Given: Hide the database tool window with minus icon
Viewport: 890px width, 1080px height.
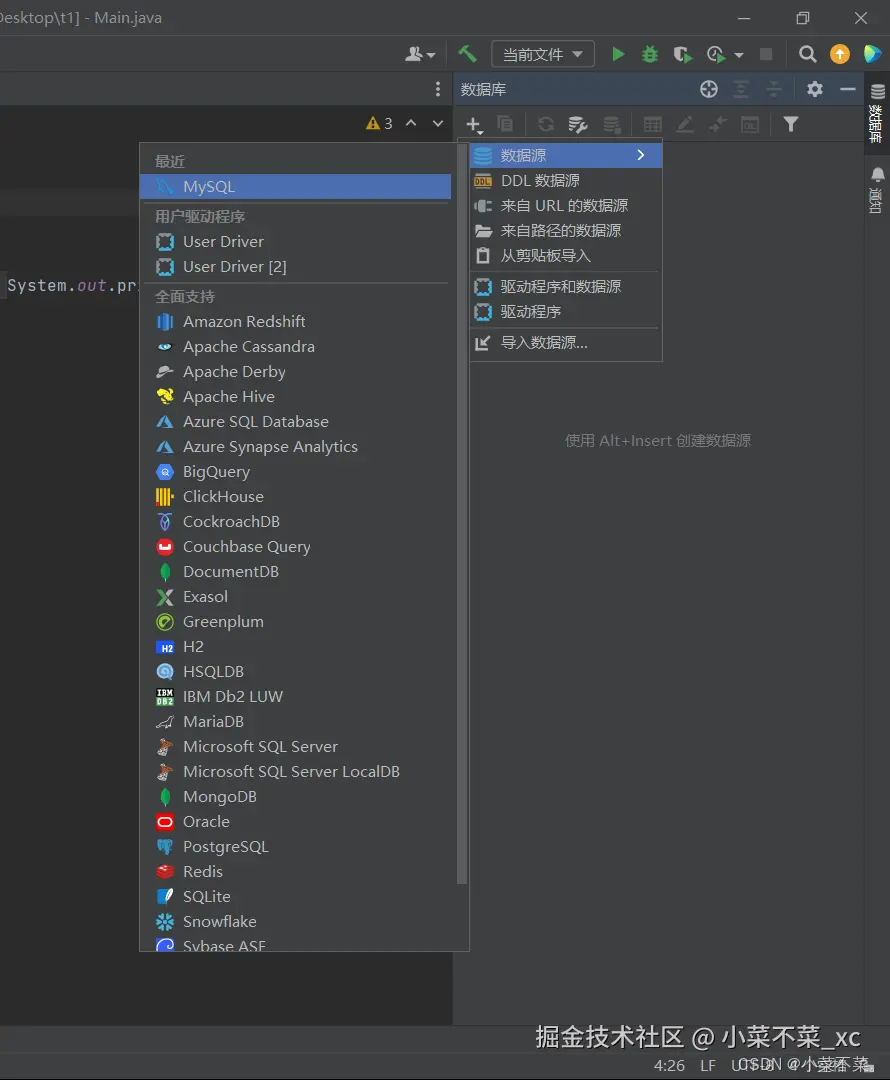Looking at the screenshot, I should tap(848, 89).
